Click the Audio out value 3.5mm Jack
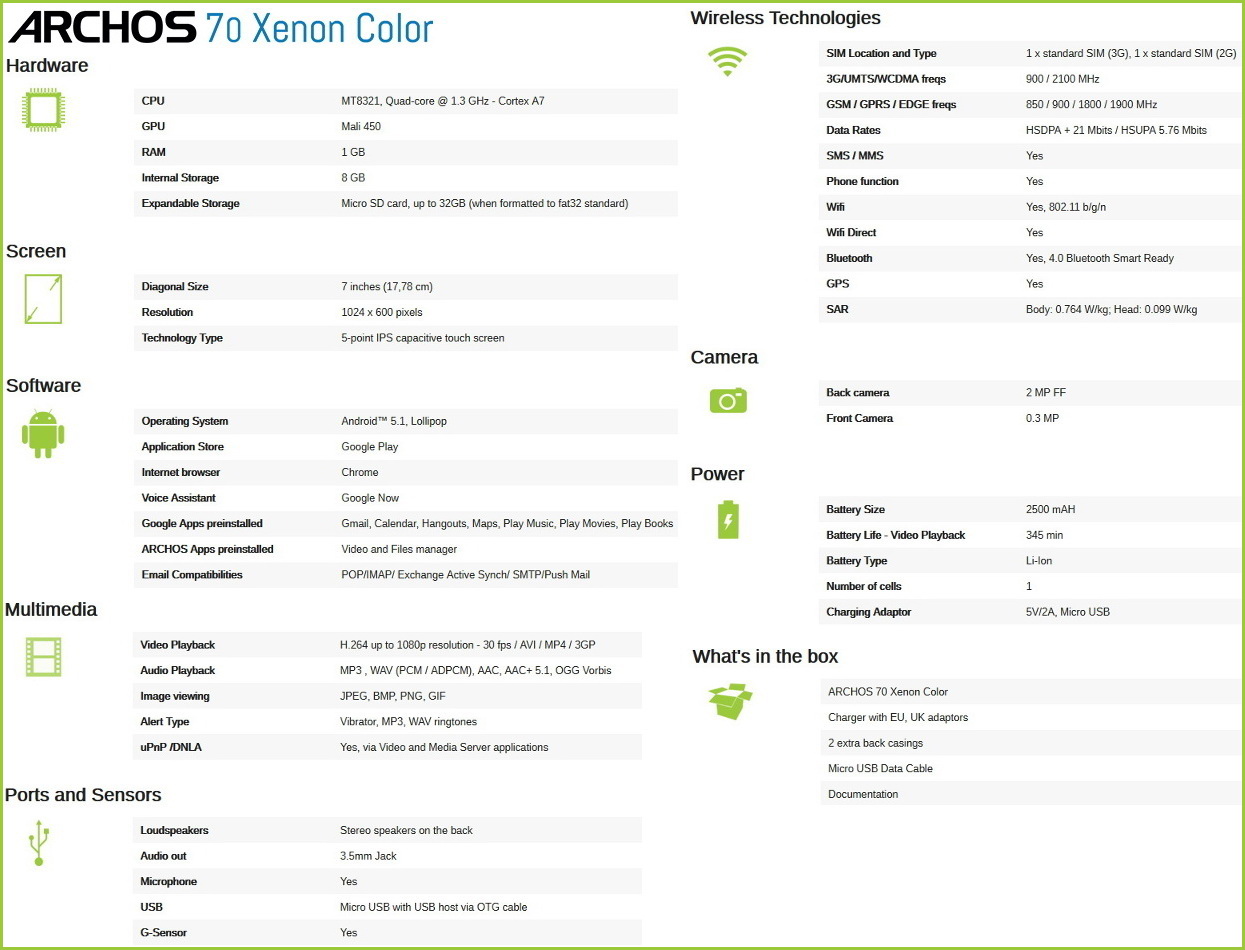This screenshot has width=1245, height=950. pyautogui.click(x=368, y=857)
